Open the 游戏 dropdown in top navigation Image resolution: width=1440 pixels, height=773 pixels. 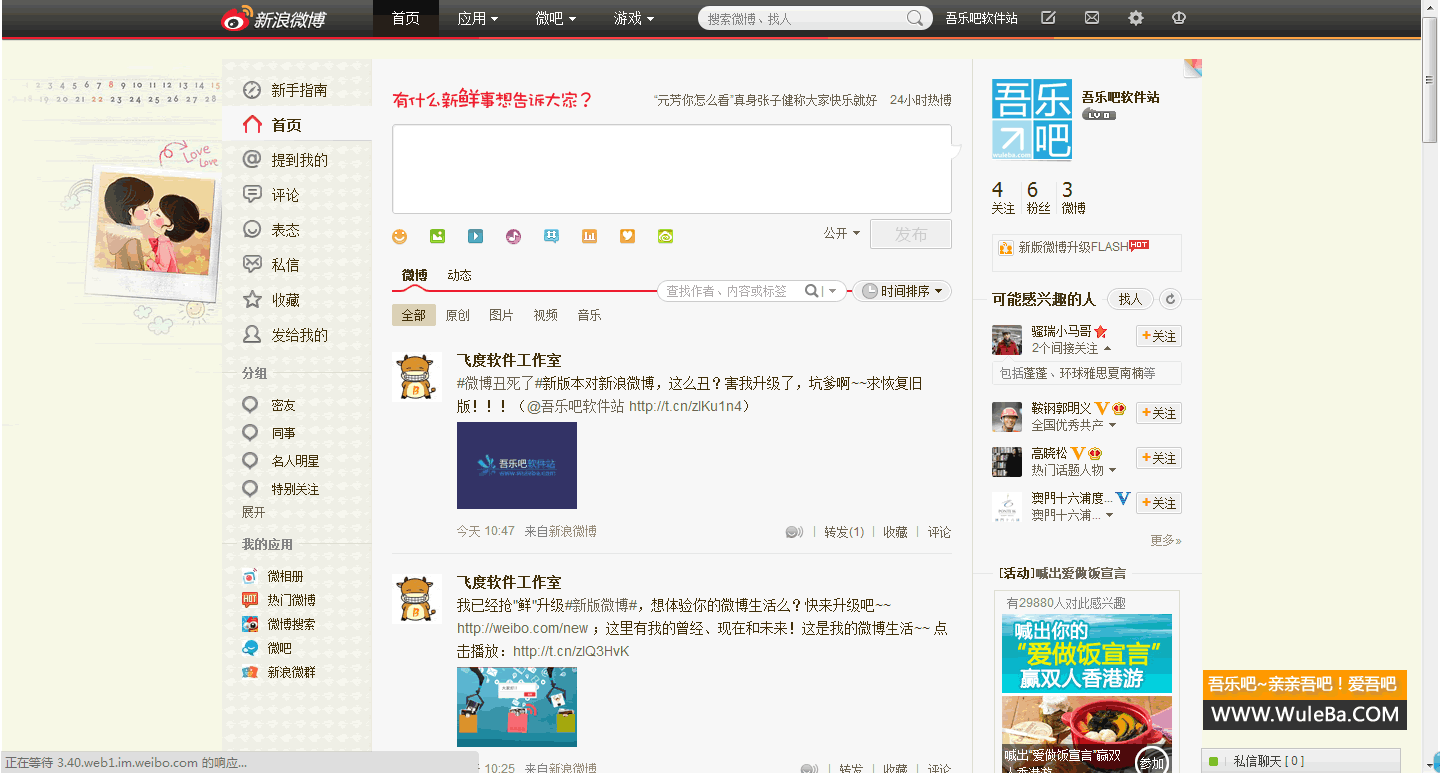point(634,18)
